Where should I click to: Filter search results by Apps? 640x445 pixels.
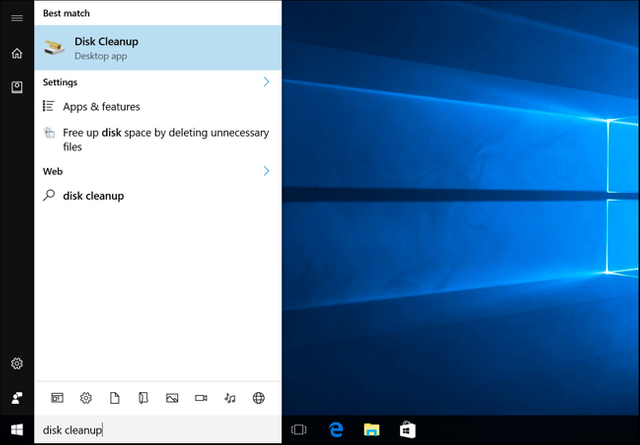[57, 398]
